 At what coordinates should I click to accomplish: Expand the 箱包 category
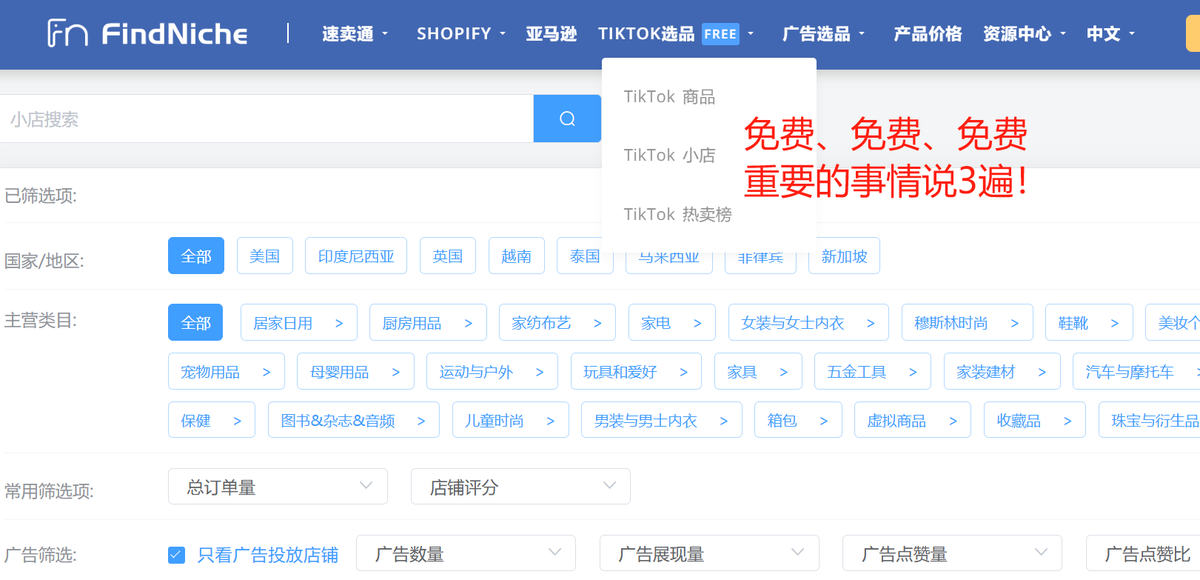click(798, 421)
